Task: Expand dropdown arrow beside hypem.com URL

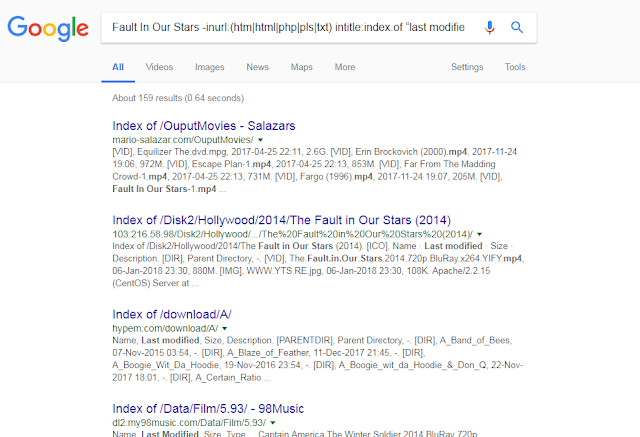Action: (x=226, y=328)
